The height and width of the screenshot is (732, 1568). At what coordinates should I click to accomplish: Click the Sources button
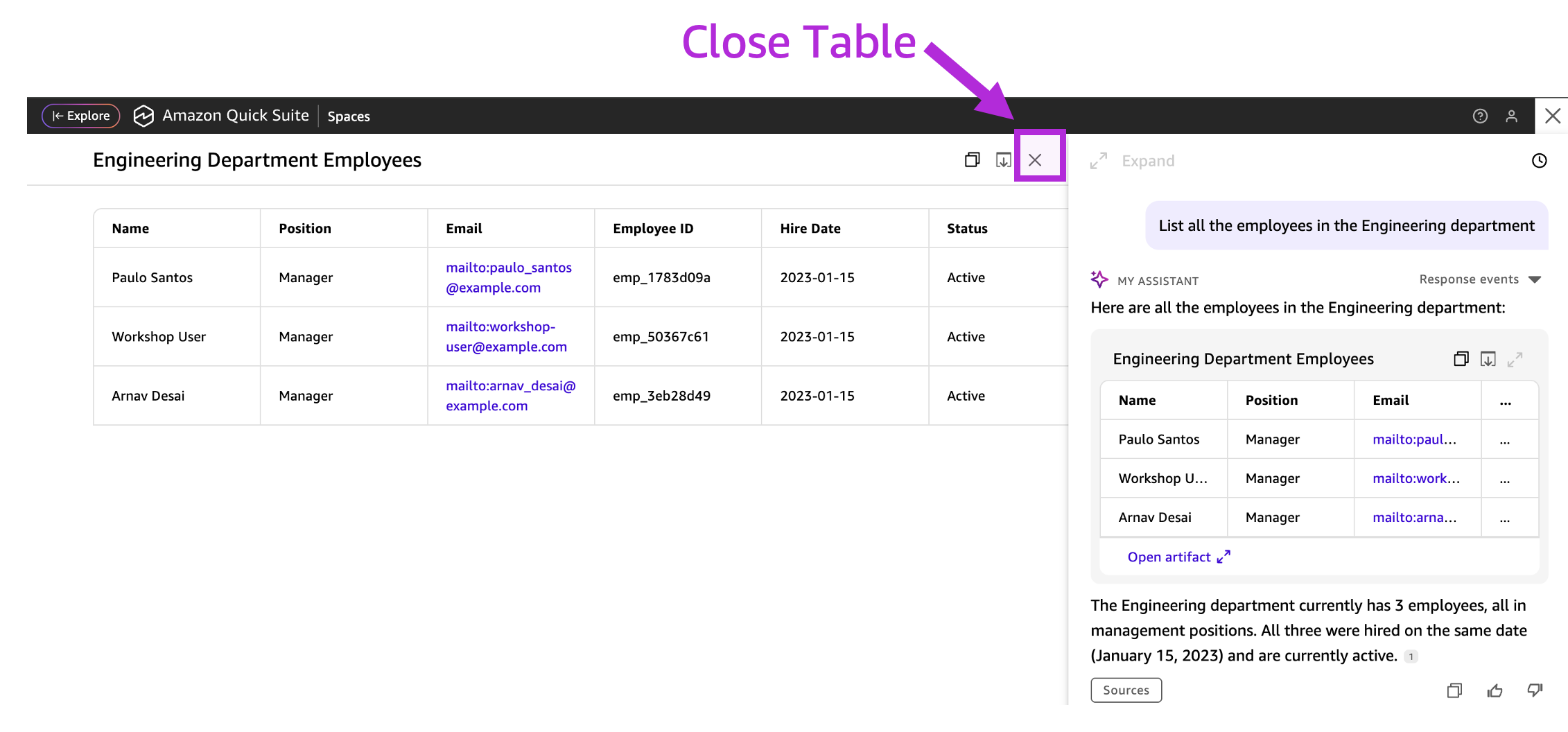pyautogui.click(x=1126, y=690)
